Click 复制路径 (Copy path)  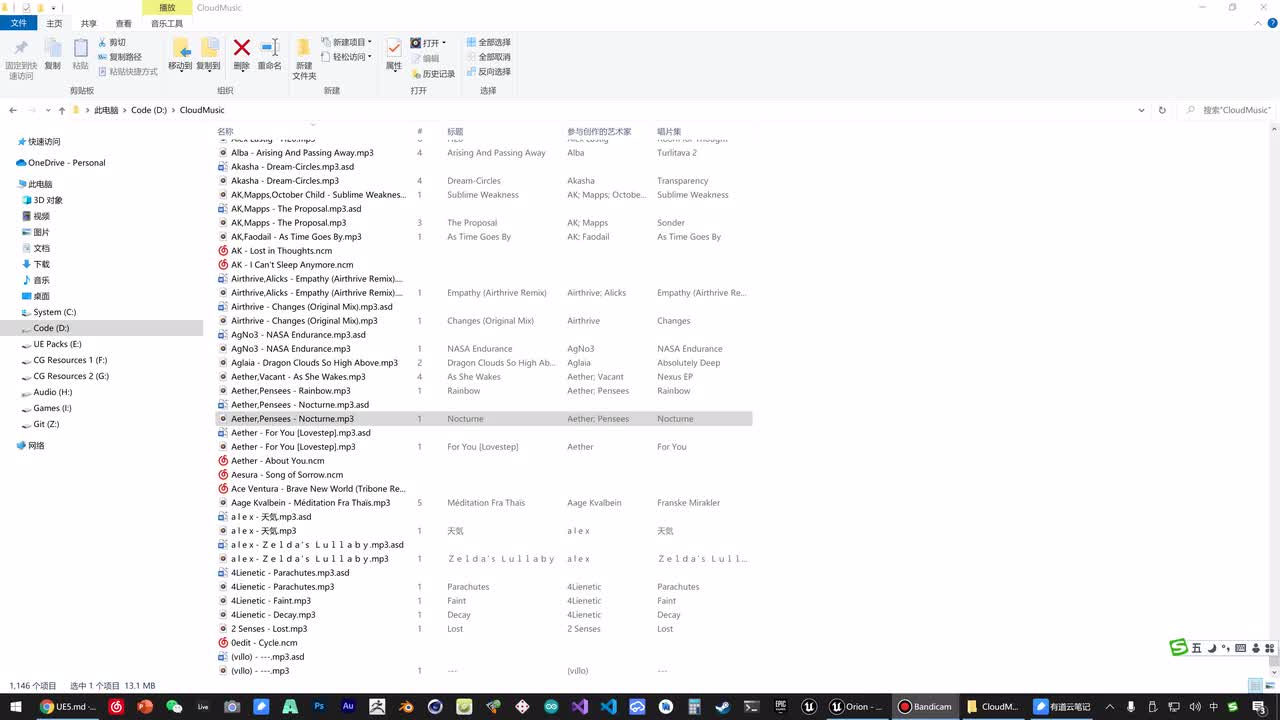point(119,57)
